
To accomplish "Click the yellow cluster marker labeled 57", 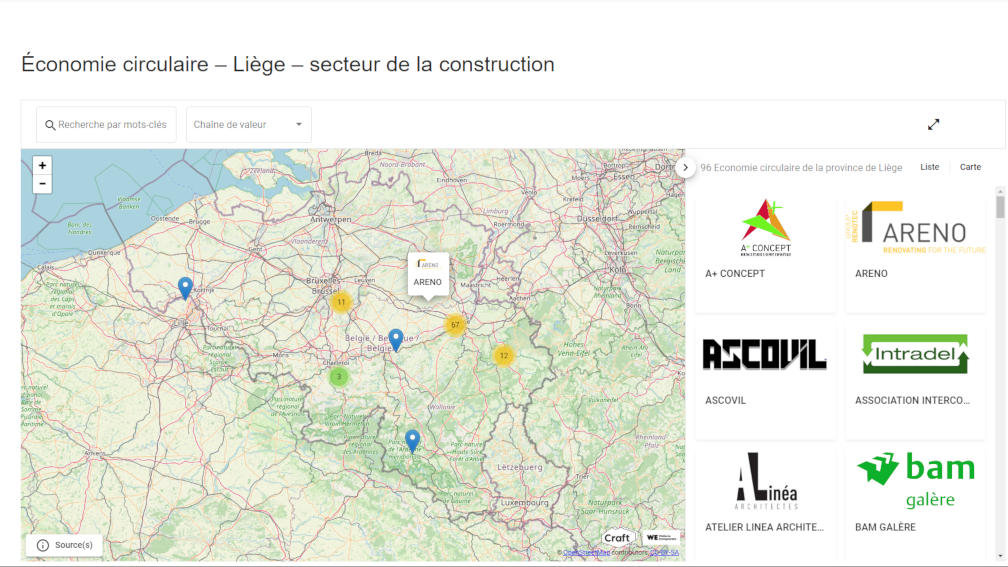I will pyautogui.click(x=455, y=325).
